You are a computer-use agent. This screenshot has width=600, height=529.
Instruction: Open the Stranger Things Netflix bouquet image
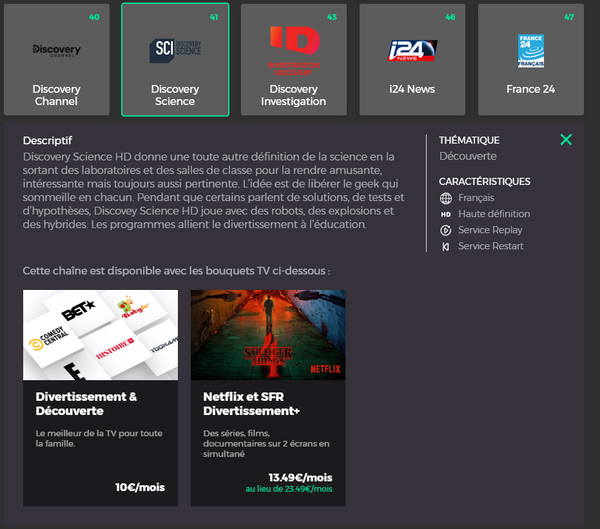[x=268, y=333]
